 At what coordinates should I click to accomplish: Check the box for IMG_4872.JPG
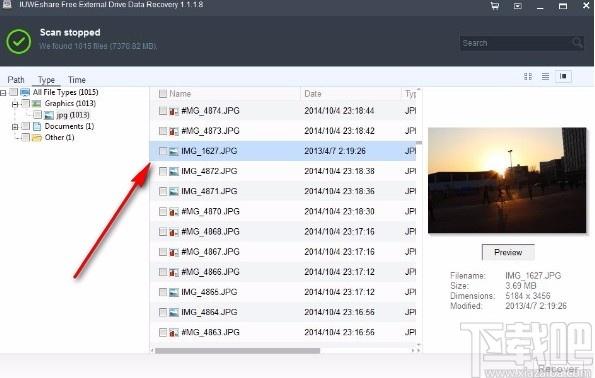[x=163, y=171]
